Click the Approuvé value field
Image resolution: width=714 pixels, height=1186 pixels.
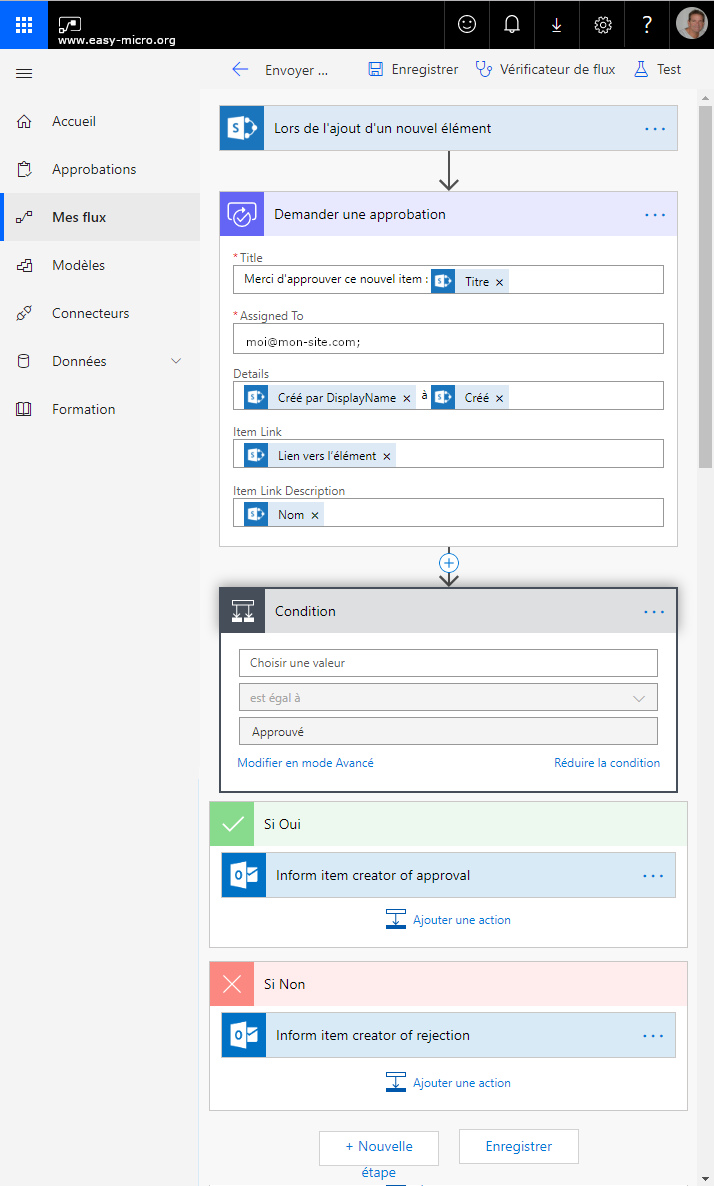(x=448, y=731)
